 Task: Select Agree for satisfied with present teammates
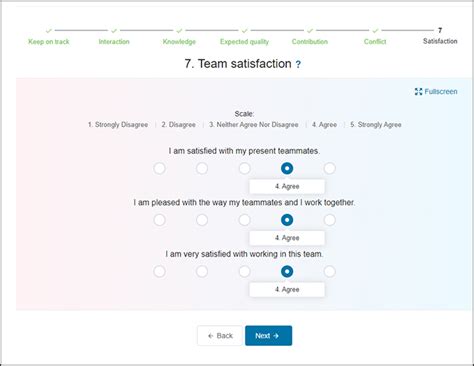pos(287,168)
